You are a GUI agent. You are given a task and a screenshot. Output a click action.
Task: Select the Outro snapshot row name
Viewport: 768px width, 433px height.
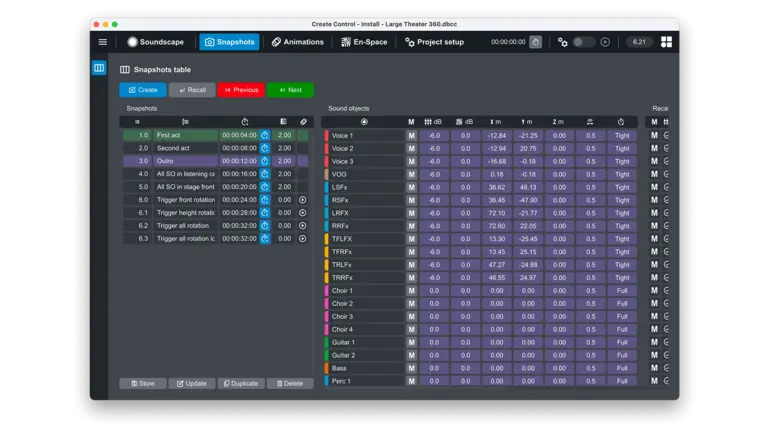pyautogui.click(x=186, y=161)
